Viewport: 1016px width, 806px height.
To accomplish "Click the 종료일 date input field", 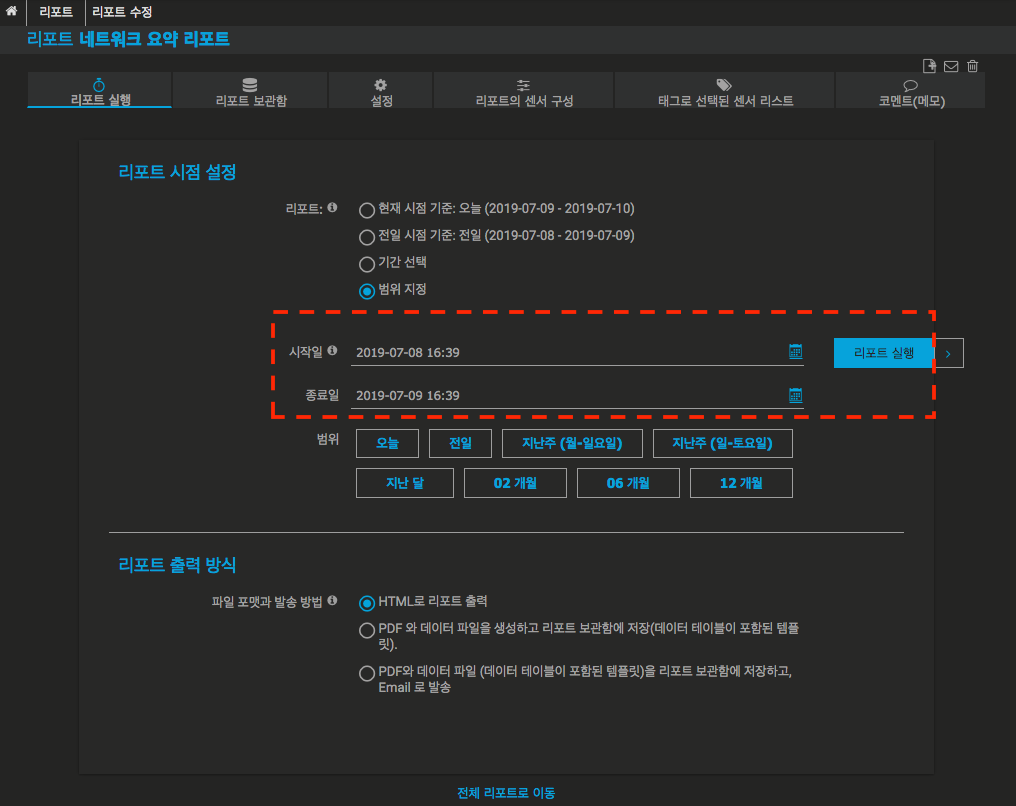I will pyautogui.click(x=577, y=395).
